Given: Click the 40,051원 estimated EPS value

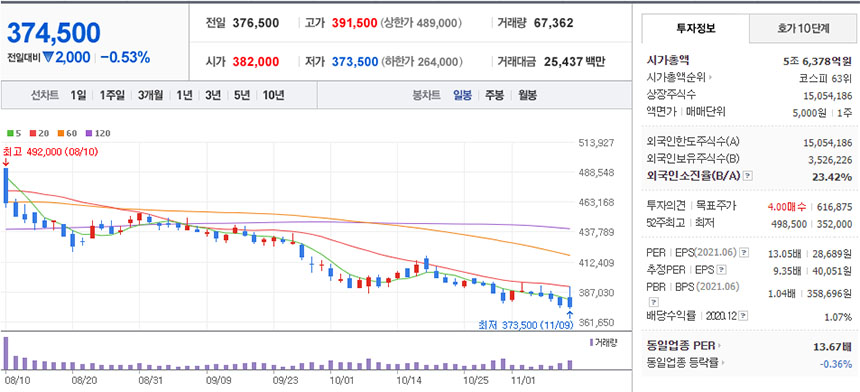Looking at the screenshot, I should point(833,270).
